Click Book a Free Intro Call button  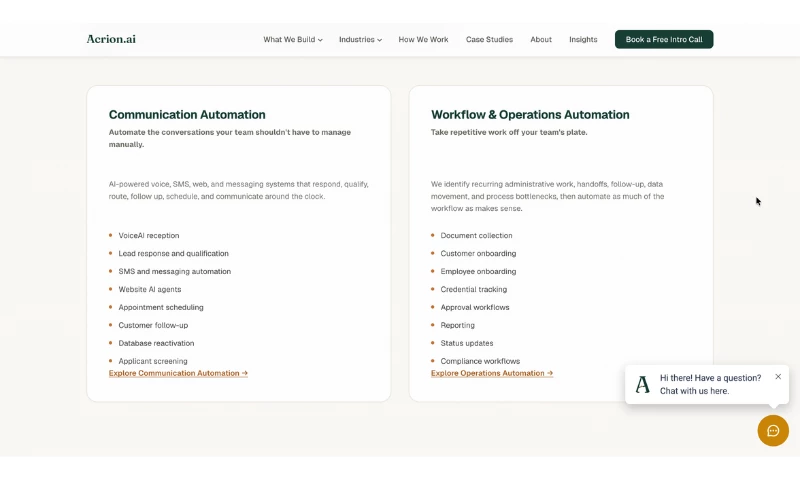coord(664,39)
